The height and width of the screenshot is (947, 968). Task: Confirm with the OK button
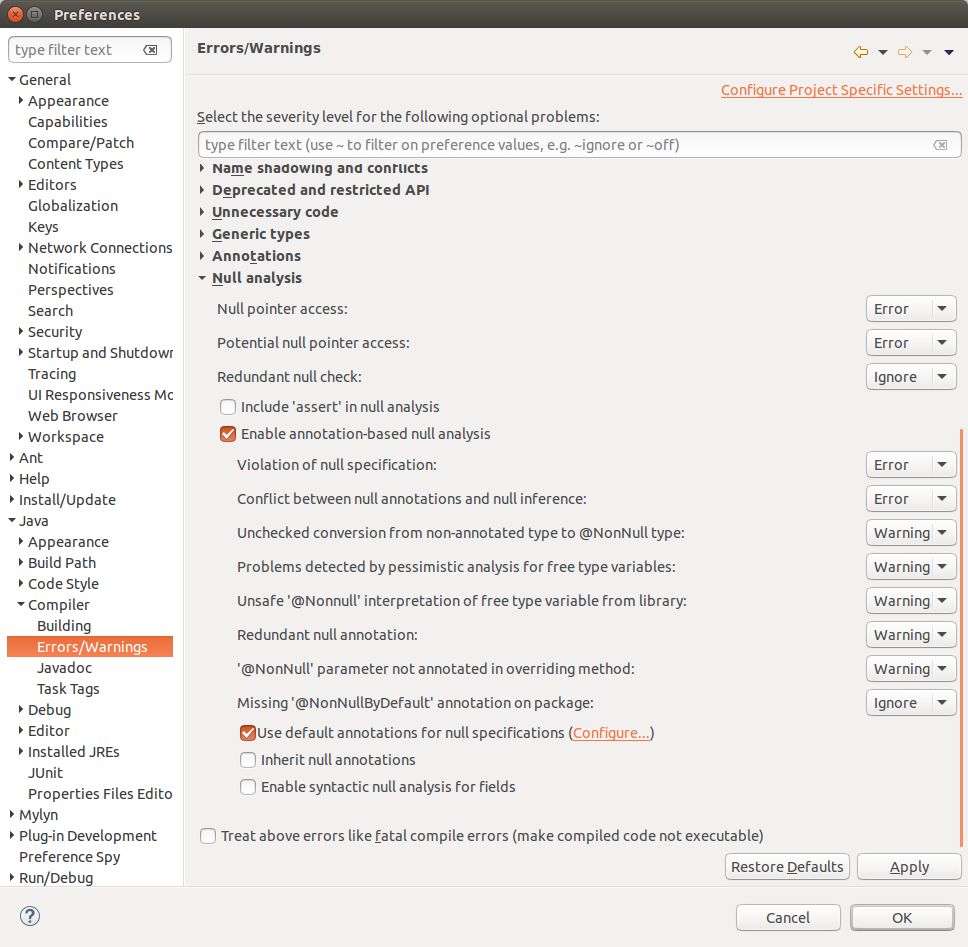pyautogui.click(x=902, y=918)
